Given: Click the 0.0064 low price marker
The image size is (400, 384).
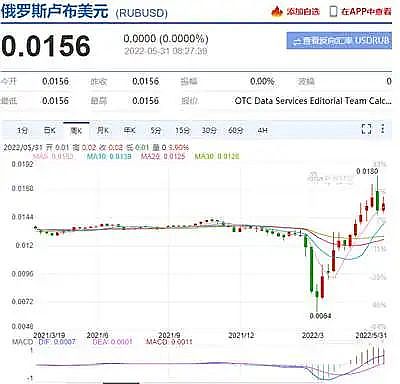Looking at the screenshot, I should [320, 316].
